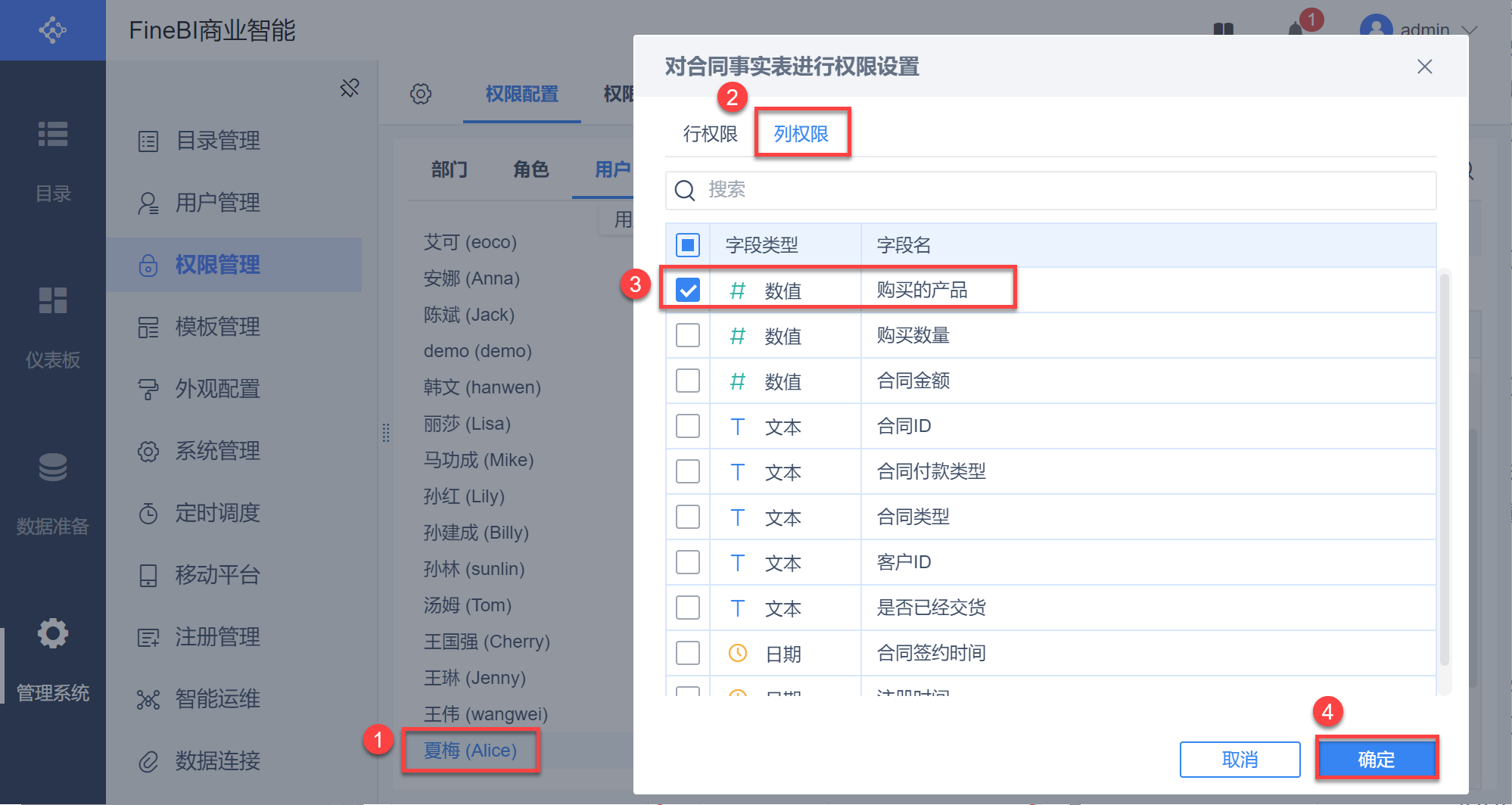The width and height of the screenshot is (1512, 805).
Task: Toggle the select-all checkbox in header
Action: click(688, 244)
